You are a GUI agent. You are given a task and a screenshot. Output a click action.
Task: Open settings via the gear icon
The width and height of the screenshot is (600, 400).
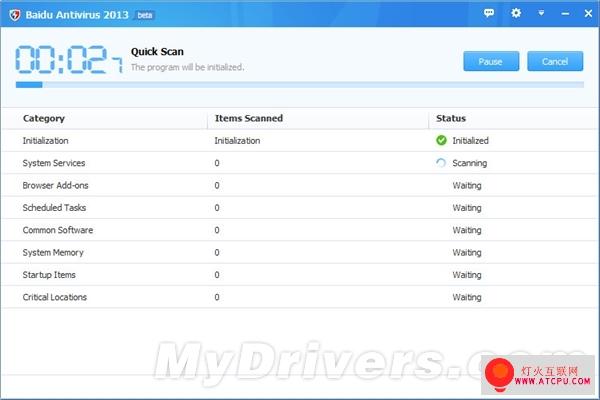(516, 13)
